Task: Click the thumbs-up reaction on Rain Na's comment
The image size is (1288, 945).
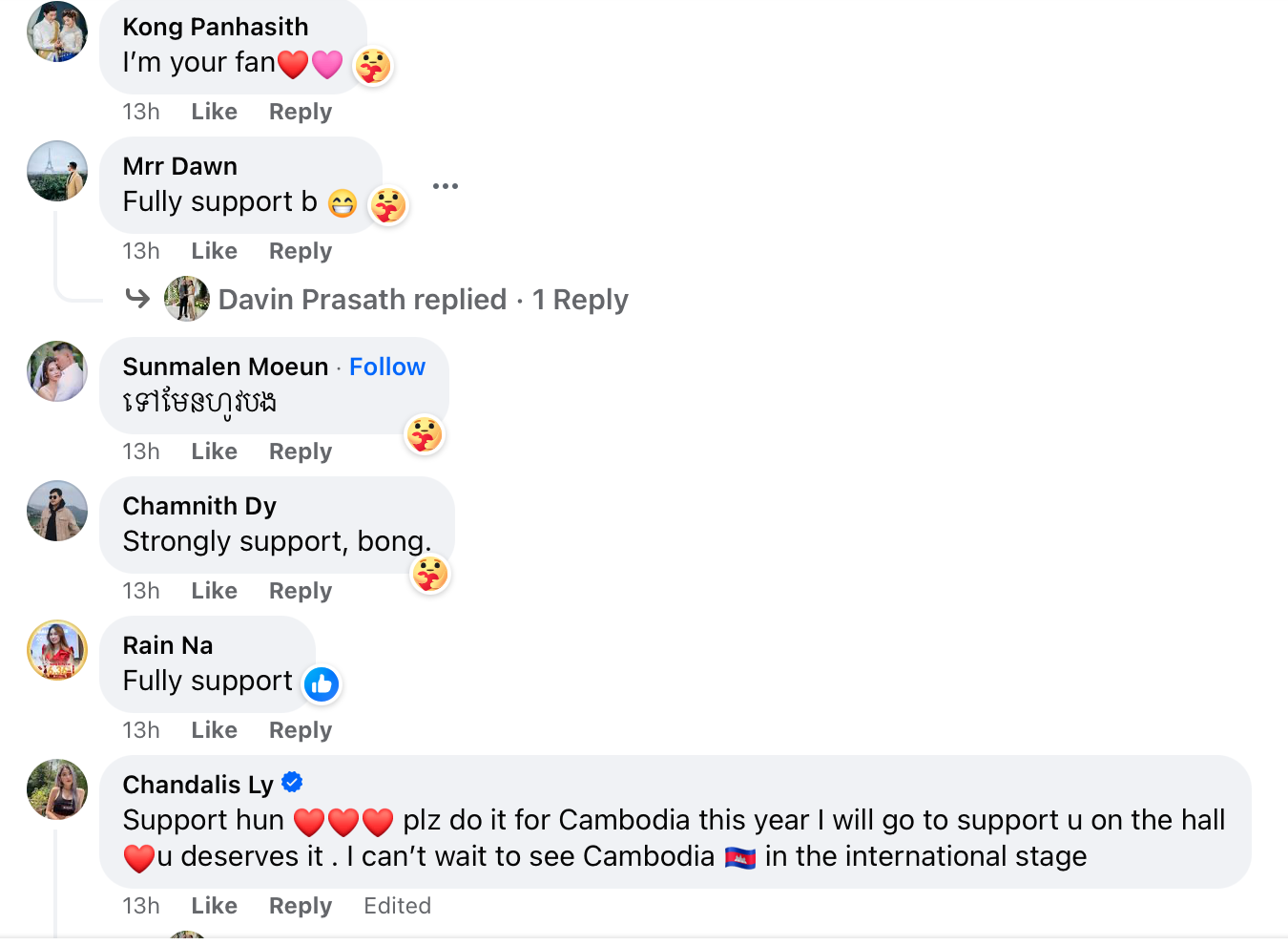Action: pos(322,684)
